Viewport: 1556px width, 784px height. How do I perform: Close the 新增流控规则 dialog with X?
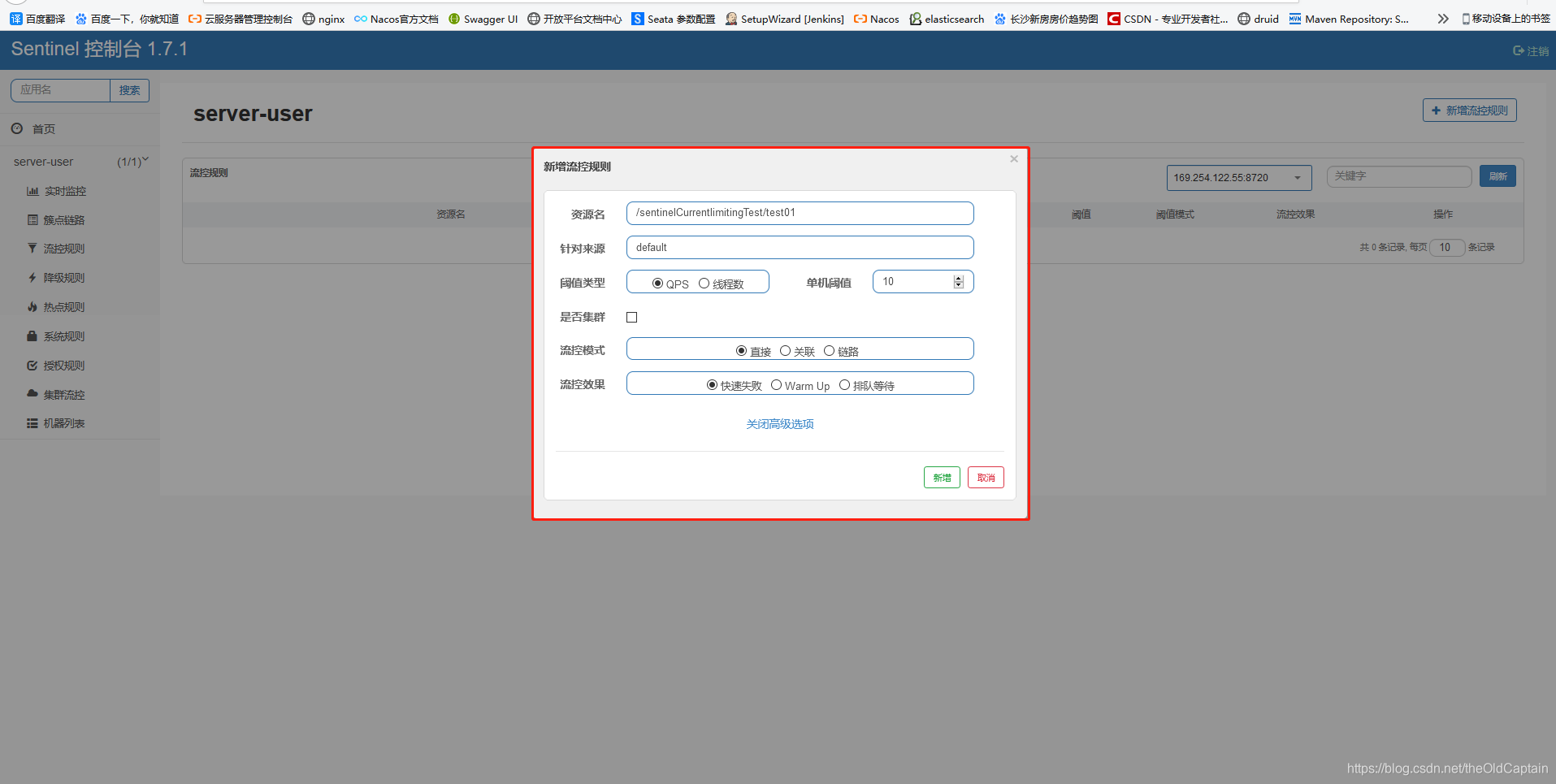[1014, 159]
